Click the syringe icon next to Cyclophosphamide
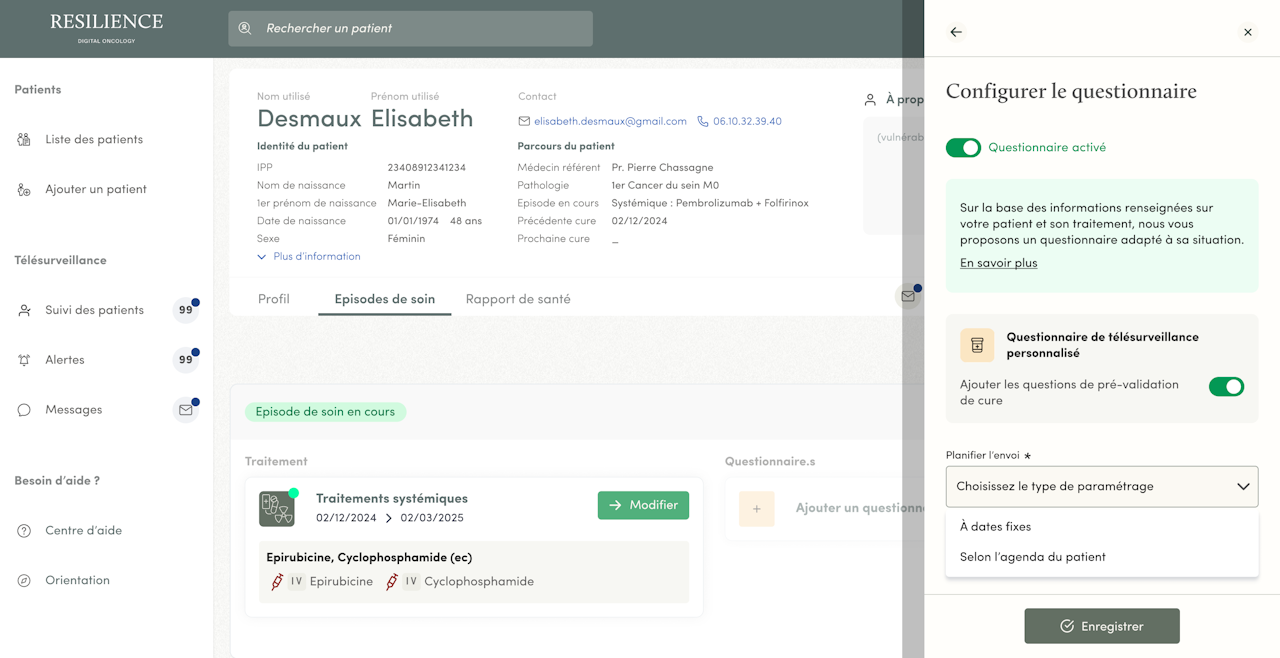The image size is (1280, 658). [x=392, y=582]
